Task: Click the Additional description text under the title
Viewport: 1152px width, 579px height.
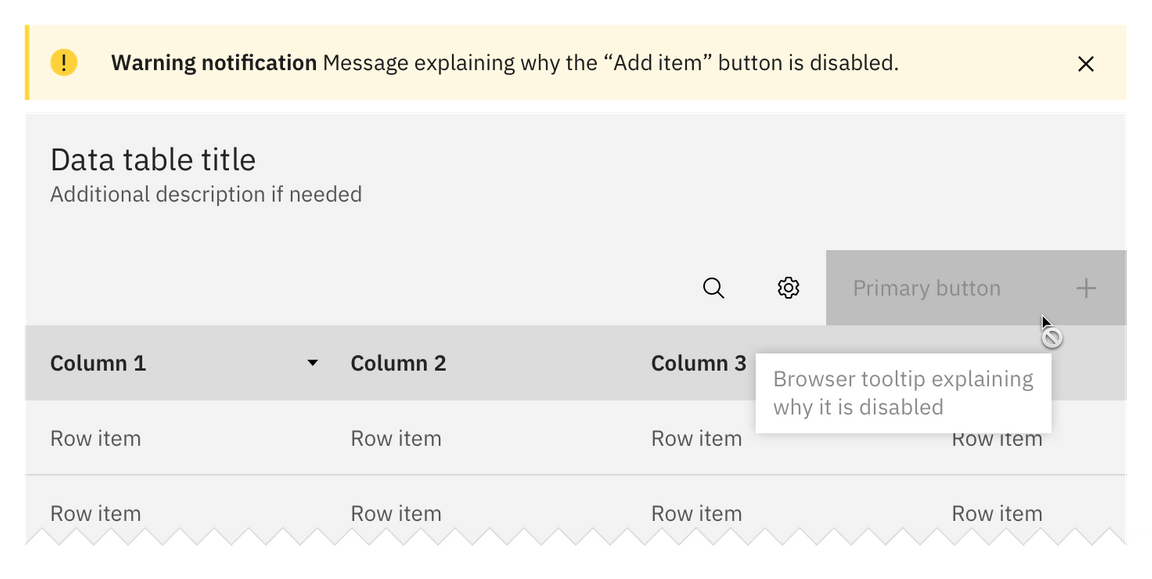Action: click(x=206, y=194)
